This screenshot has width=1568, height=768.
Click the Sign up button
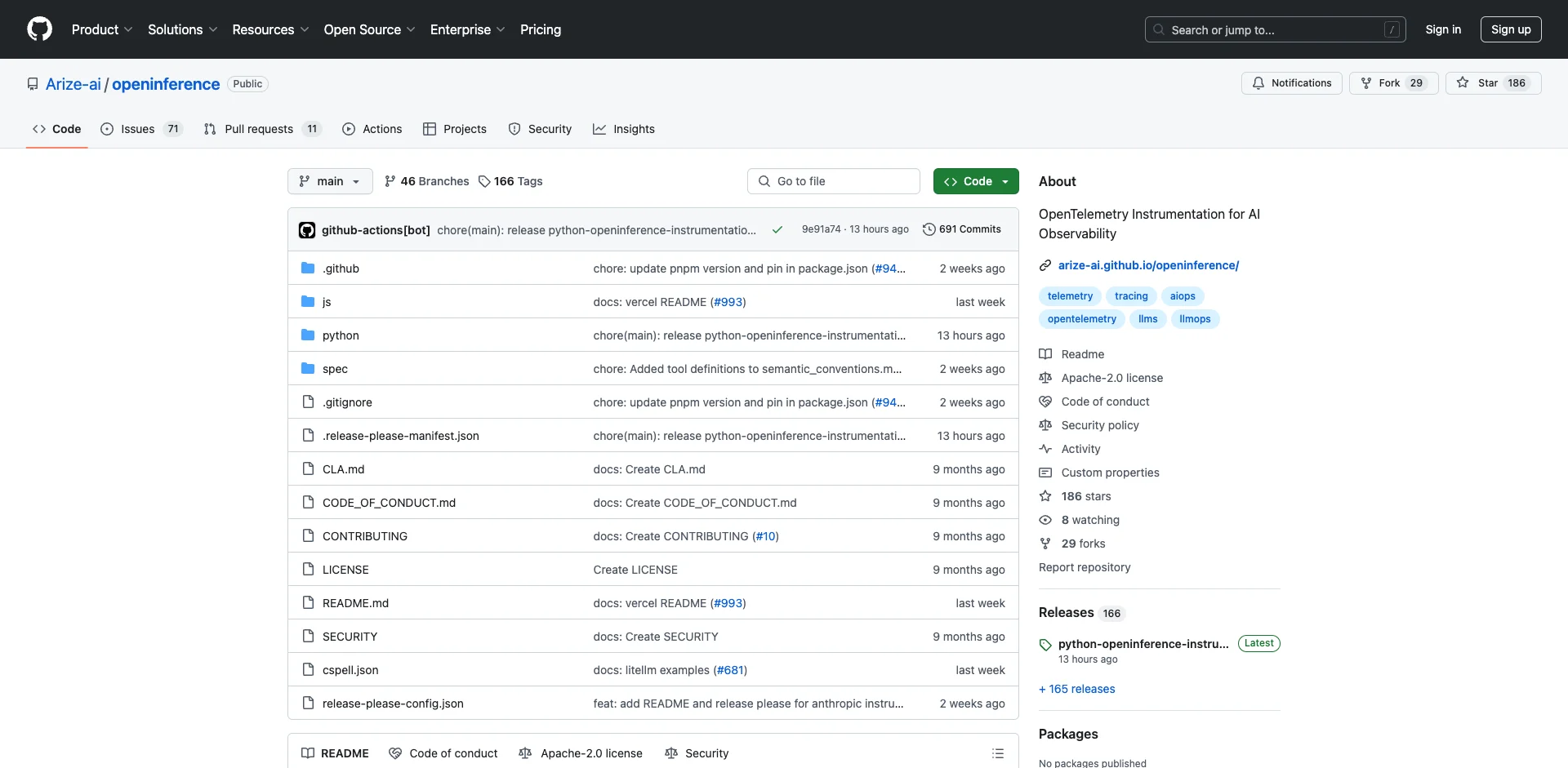(x=1511, y=29)
